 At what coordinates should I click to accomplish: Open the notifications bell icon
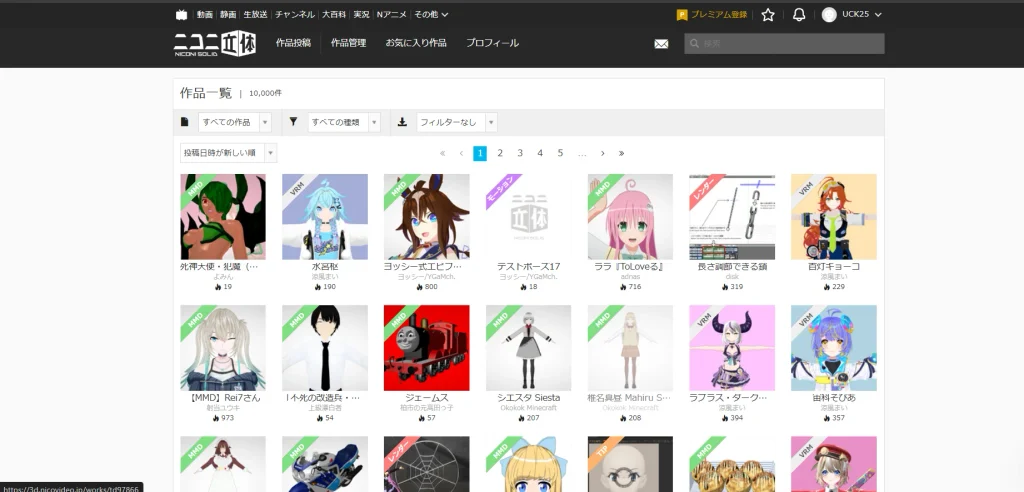799,14
